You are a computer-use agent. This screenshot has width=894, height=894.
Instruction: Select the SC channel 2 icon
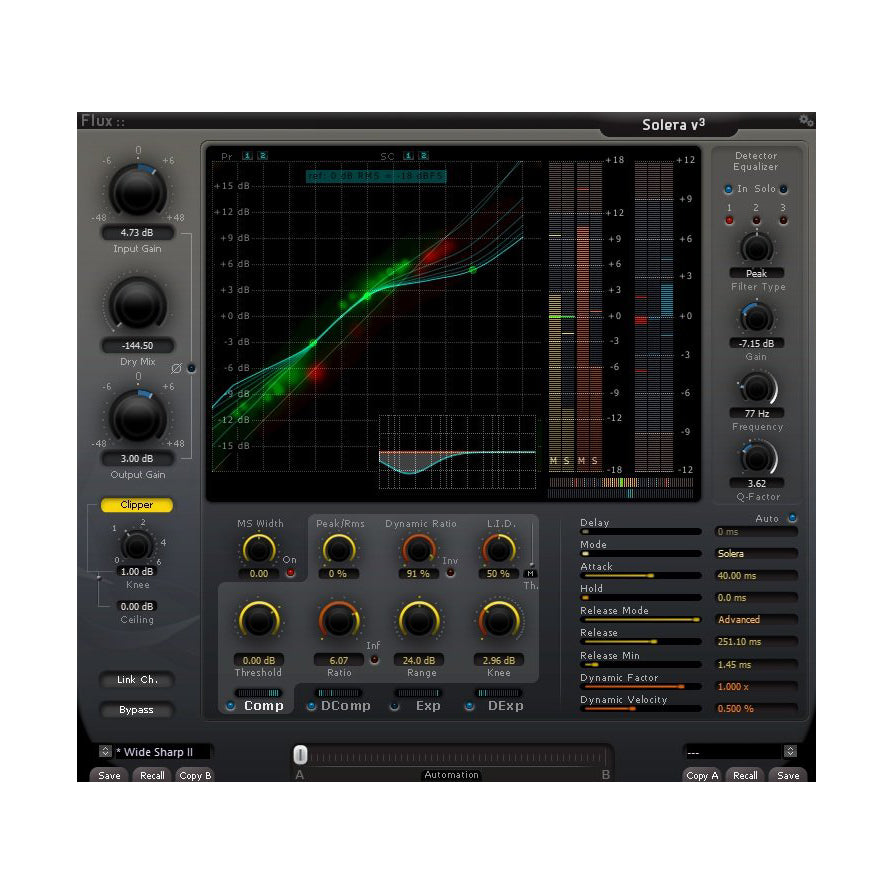tap(424, 156)
